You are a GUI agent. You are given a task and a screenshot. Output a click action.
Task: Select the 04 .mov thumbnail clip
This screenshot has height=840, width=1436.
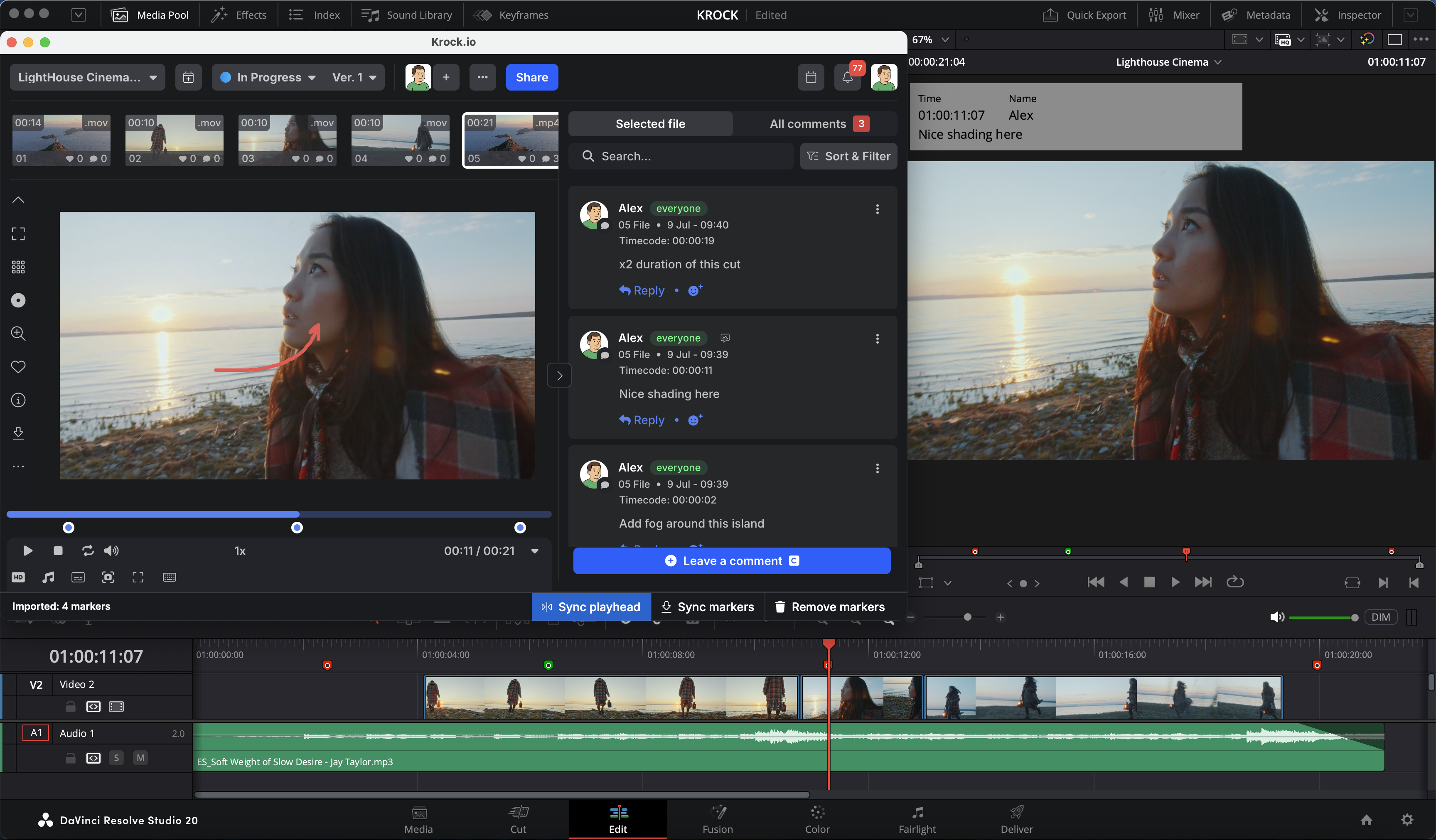click(x=400, y=140)
